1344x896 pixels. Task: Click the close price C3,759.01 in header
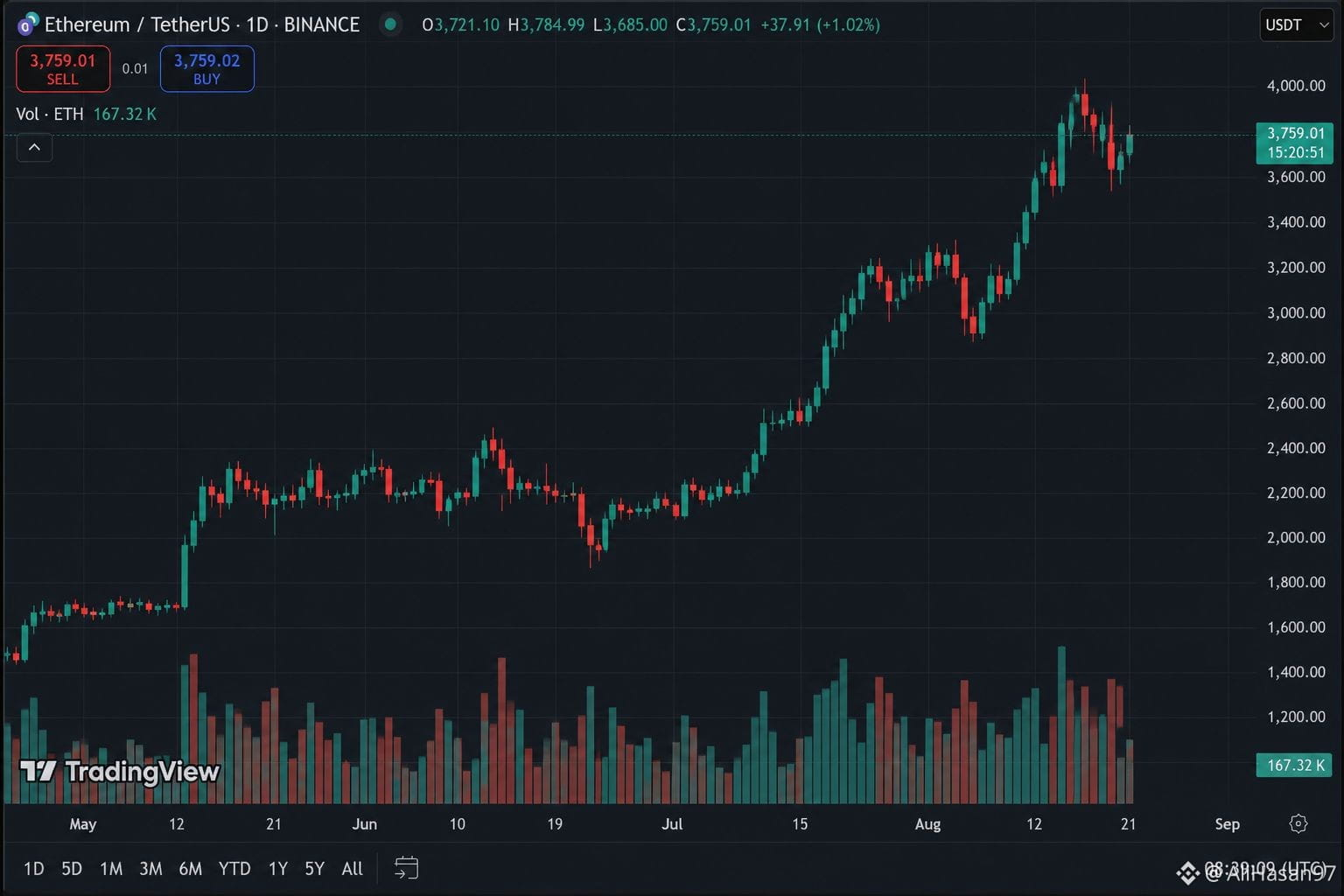713,24
